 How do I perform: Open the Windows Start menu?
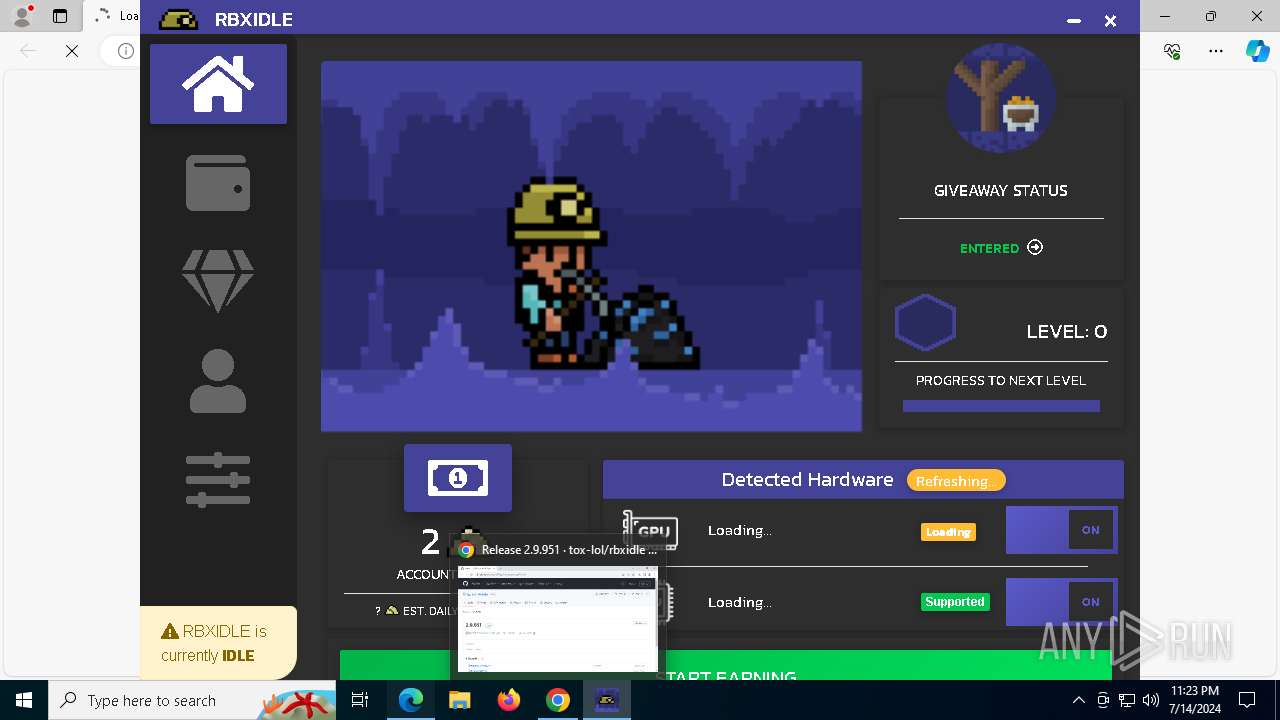click(x=24, y=700)
